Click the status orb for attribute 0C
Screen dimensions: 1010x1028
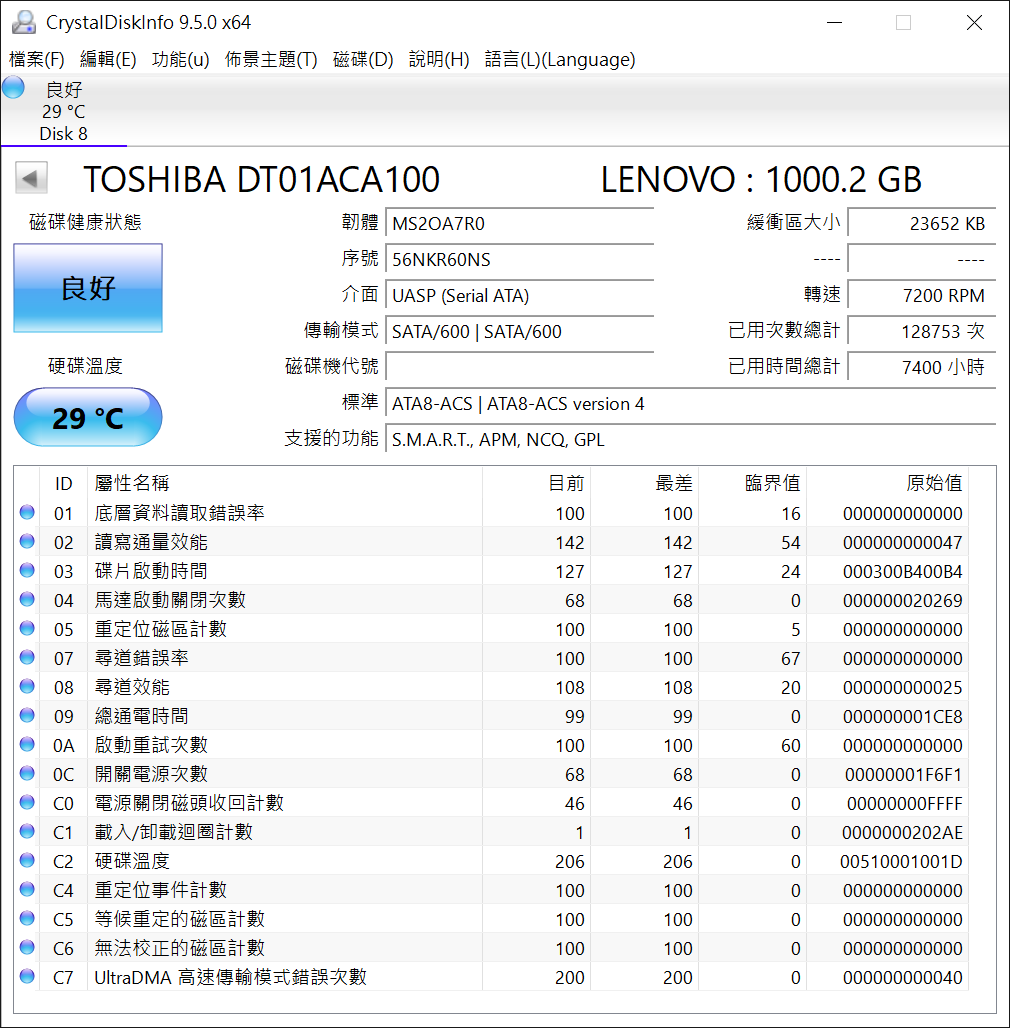27,773
